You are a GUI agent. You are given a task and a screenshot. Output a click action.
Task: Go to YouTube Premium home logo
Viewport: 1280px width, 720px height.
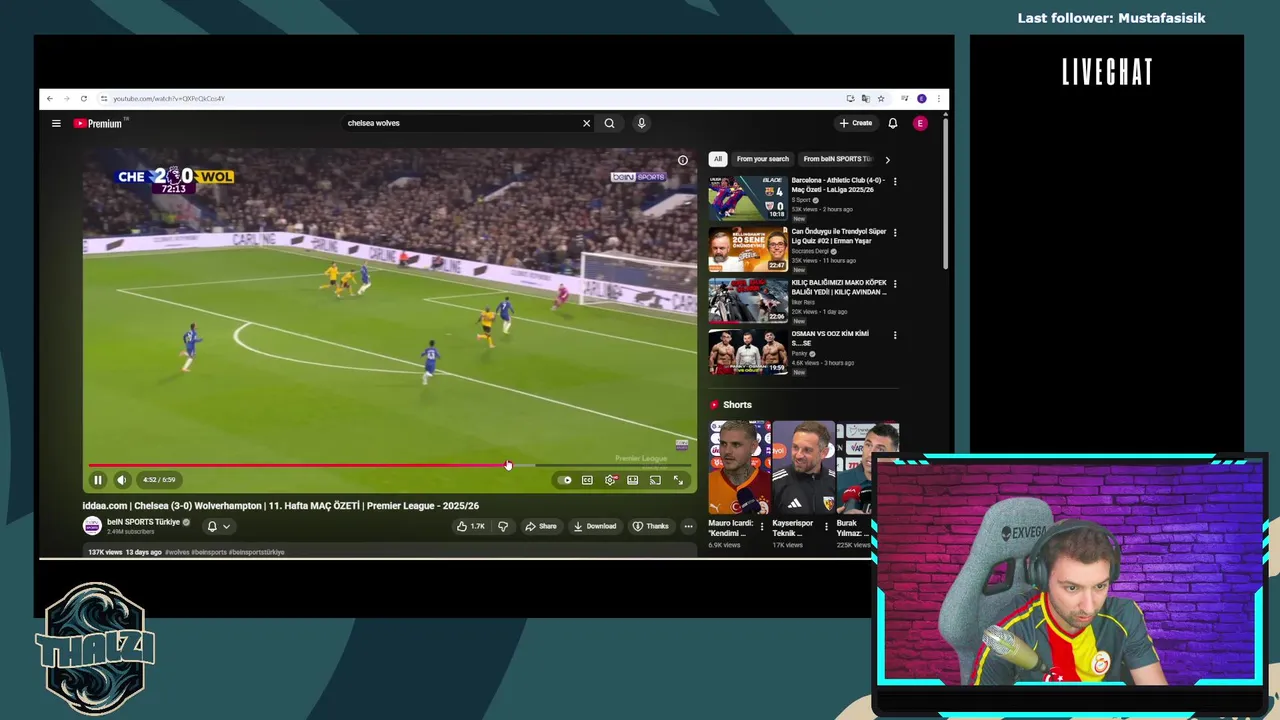click(x=98, y=123)
